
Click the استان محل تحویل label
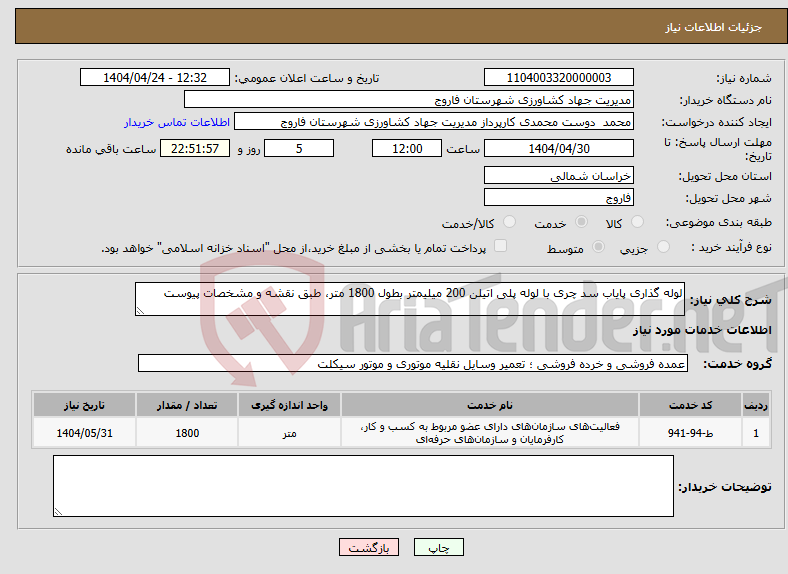pyautogui.click(x=725, y=176)
